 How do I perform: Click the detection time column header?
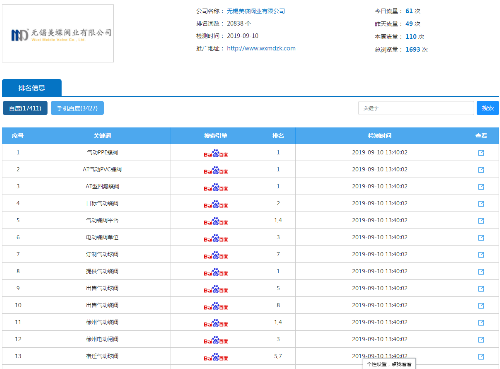tap(379, 136)
